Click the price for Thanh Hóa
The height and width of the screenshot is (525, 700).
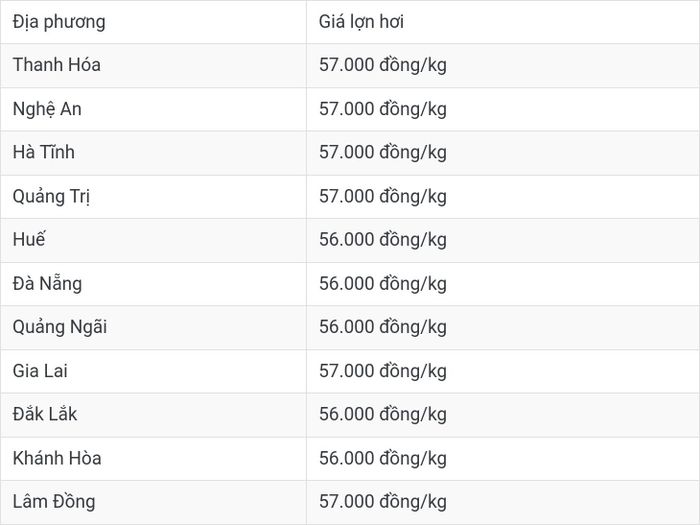[383, 65]
